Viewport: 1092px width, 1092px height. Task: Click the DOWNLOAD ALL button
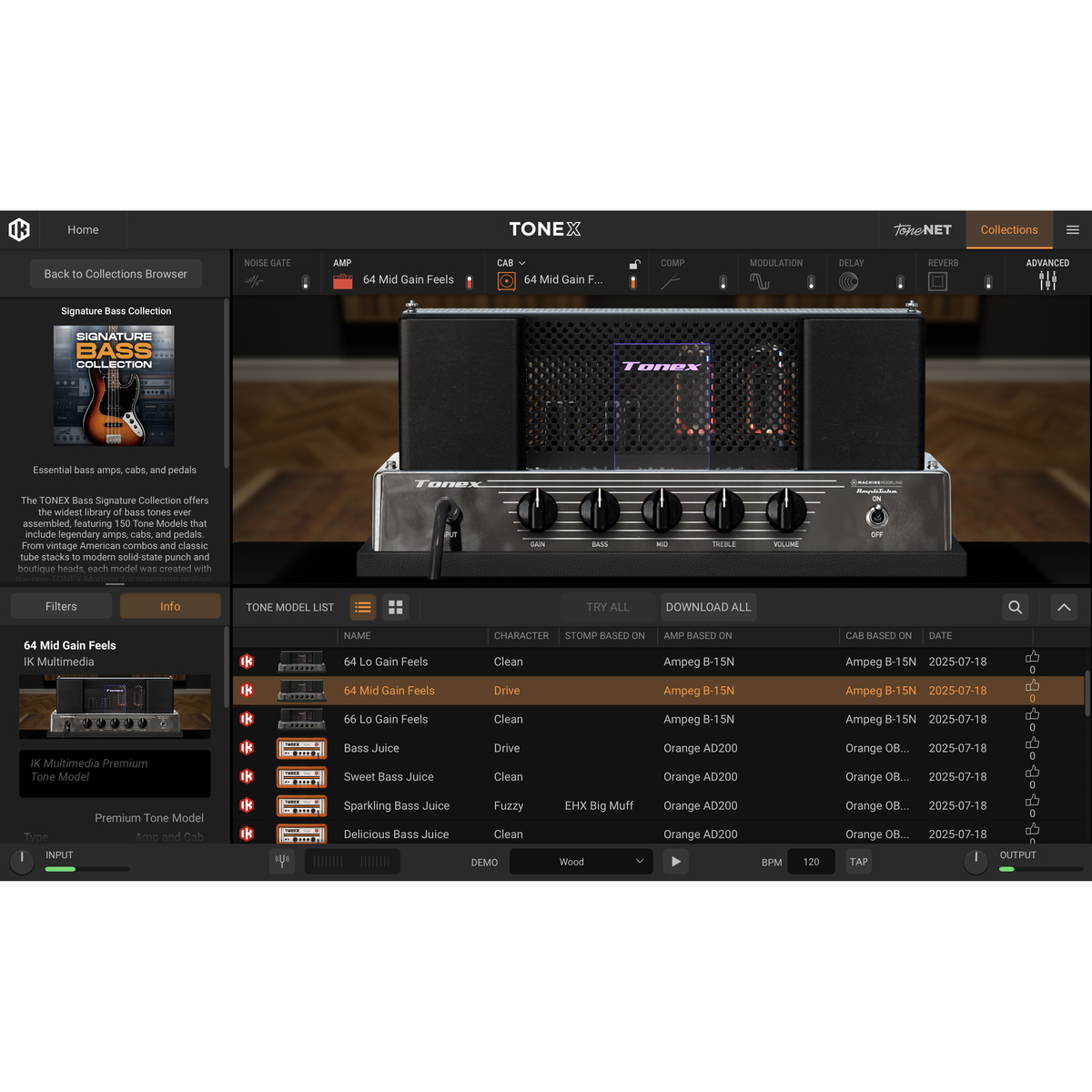pyautogui.click(x=708, y=607)
